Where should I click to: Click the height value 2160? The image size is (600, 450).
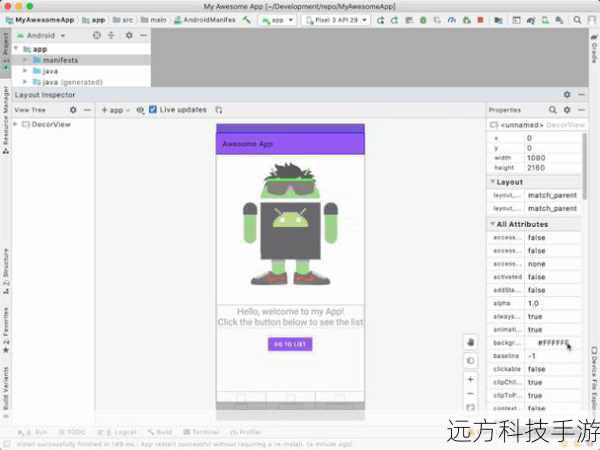coord(536,168)
